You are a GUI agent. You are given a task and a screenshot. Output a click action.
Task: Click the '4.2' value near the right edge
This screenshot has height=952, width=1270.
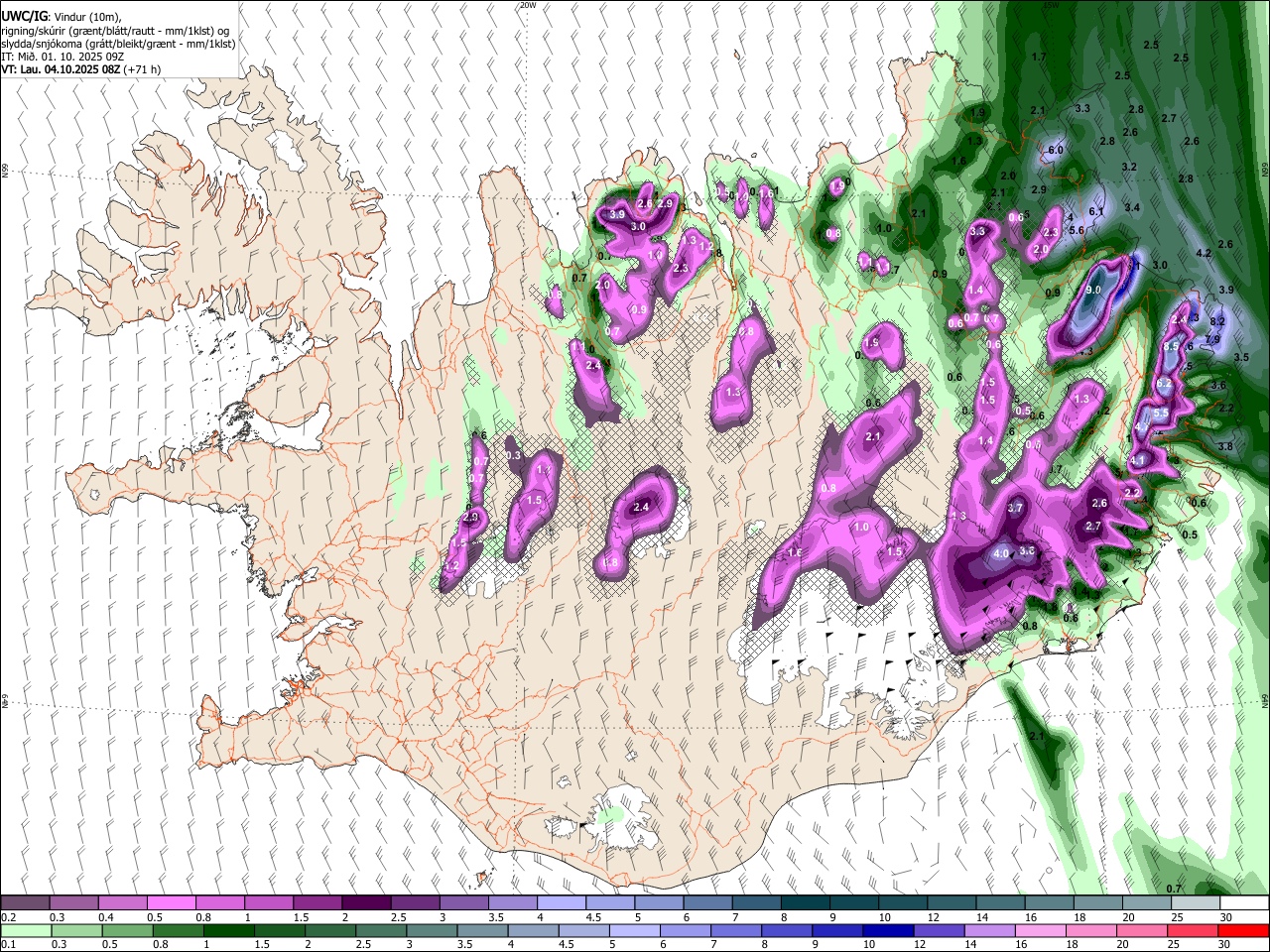[x=1204, y=254]
